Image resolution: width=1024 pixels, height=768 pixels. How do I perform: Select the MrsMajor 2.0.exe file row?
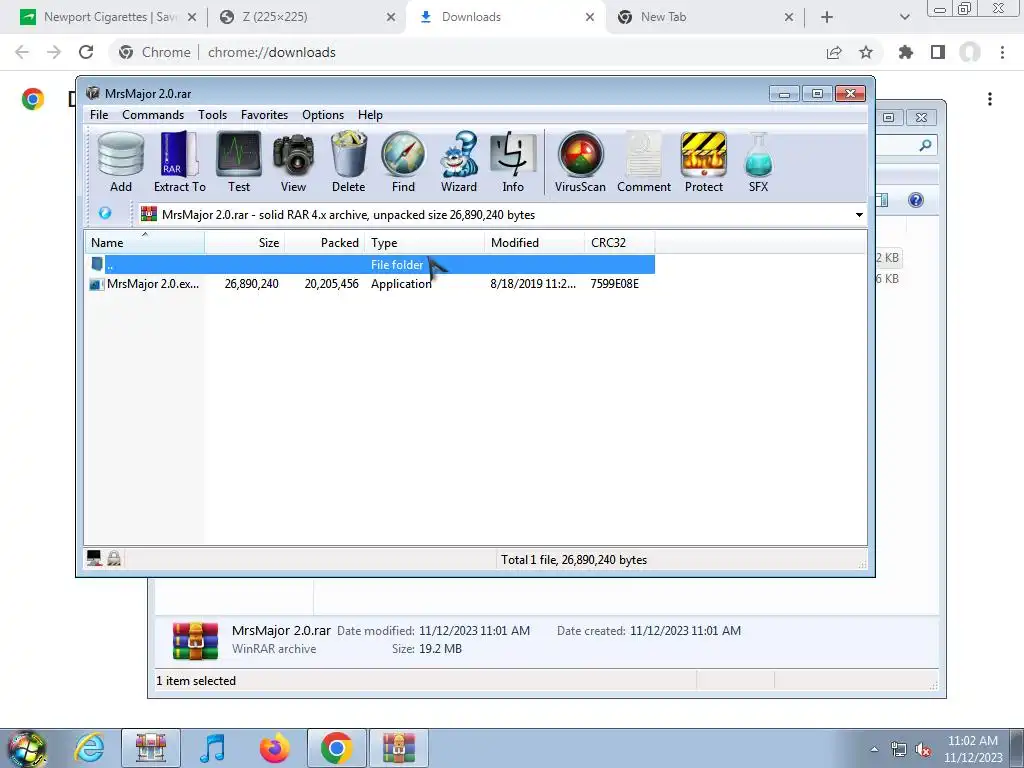370,284
